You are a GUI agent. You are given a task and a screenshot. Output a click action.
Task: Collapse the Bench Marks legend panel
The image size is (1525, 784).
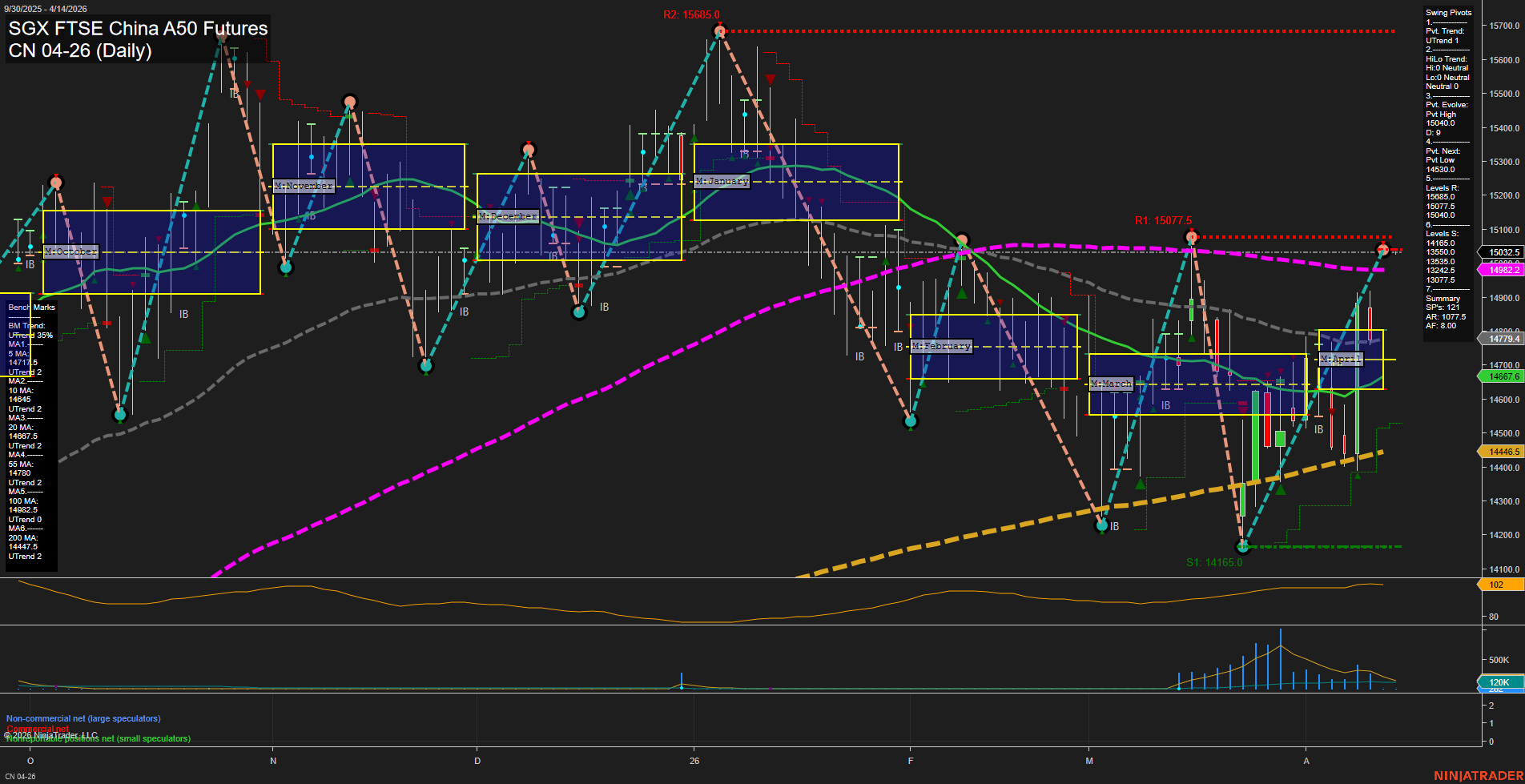[30, 307]
